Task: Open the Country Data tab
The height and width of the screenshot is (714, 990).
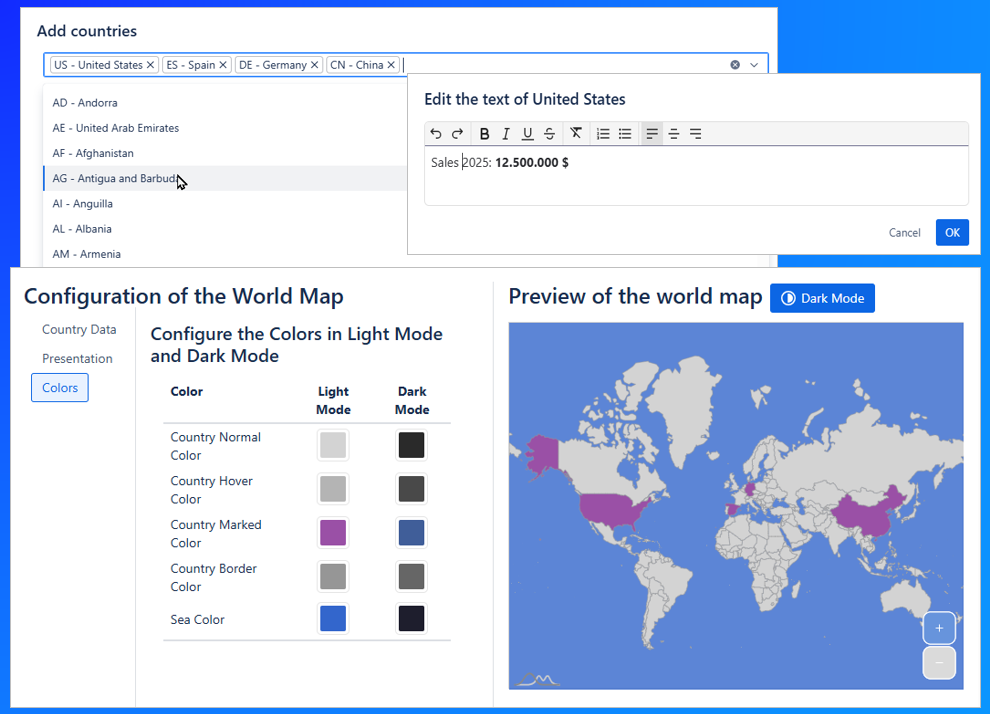Action: pos(79,330)
